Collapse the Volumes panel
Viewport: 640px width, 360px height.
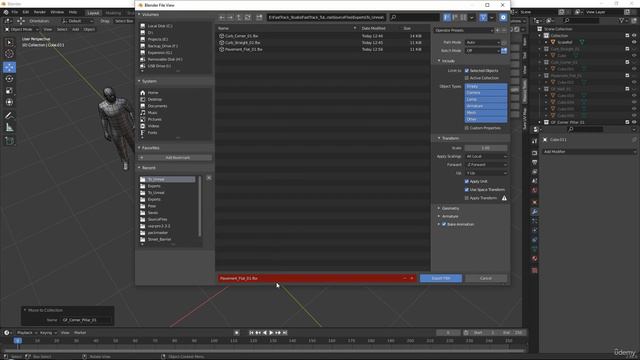(149, 15)
